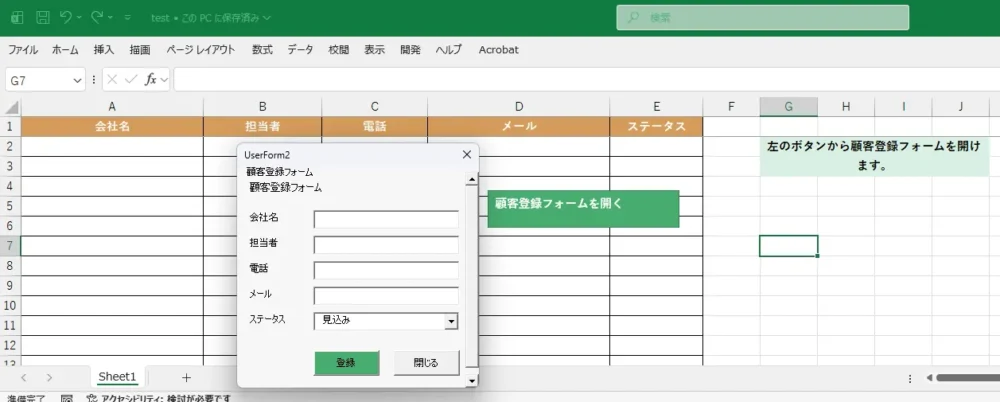
Task: Click the 閉じる button in UserForm2
Action: pyautogui.click(x=426, y=362)
